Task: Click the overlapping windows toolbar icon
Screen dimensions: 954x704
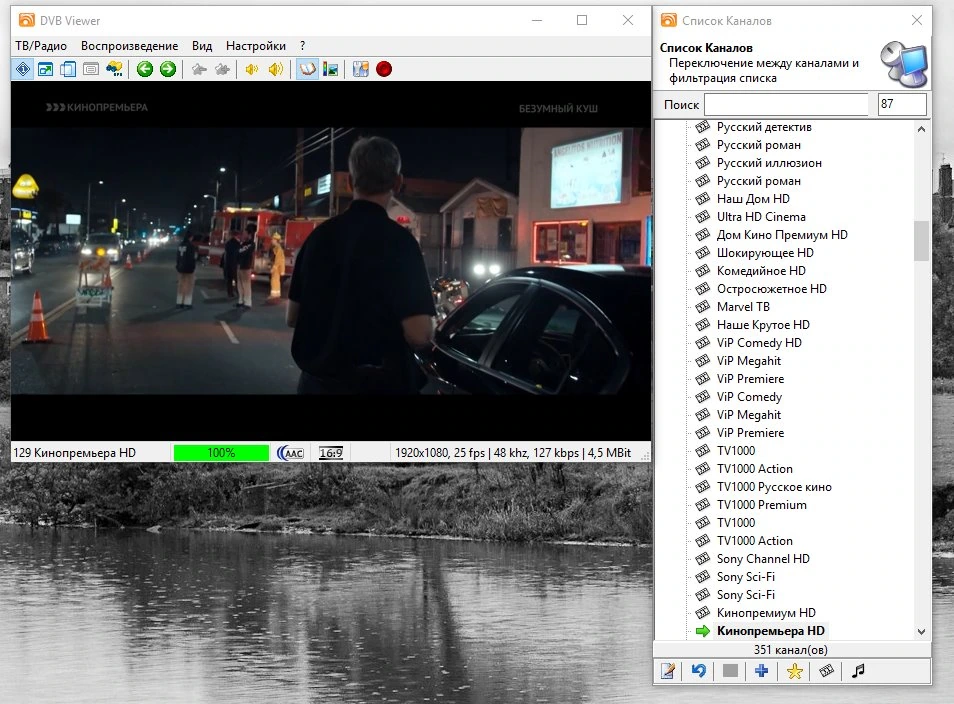Action: pyautogui.click(x=68, y=69)
